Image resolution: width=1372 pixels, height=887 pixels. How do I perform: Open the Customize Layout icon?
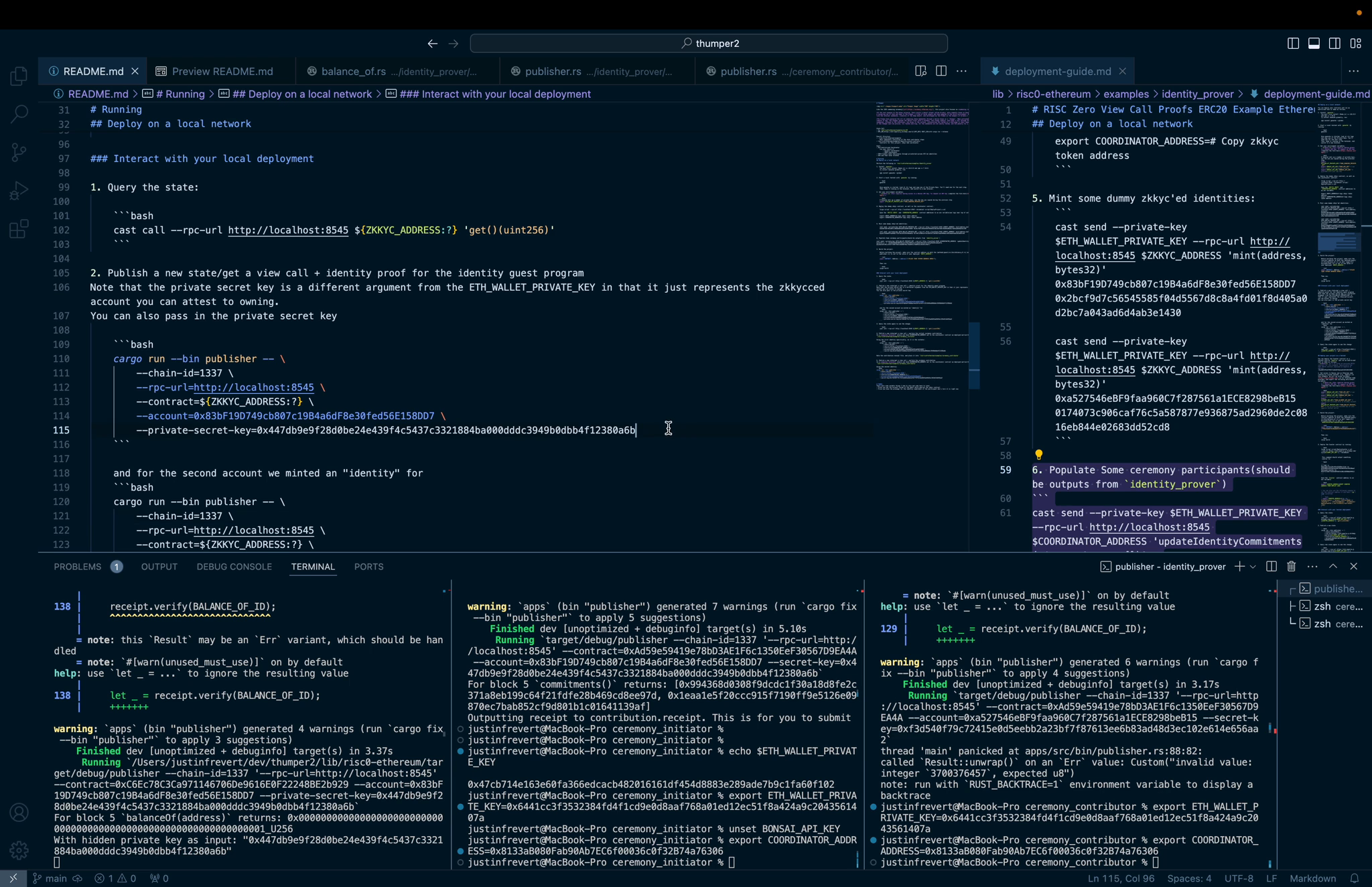point(1356,44)
